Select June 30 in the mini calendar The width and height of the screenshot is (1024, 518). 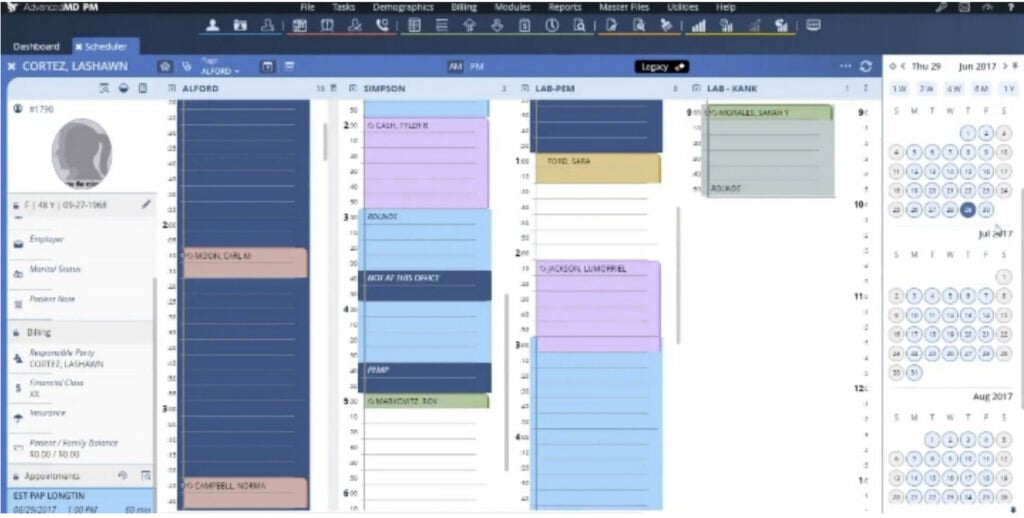click(987, 210)
